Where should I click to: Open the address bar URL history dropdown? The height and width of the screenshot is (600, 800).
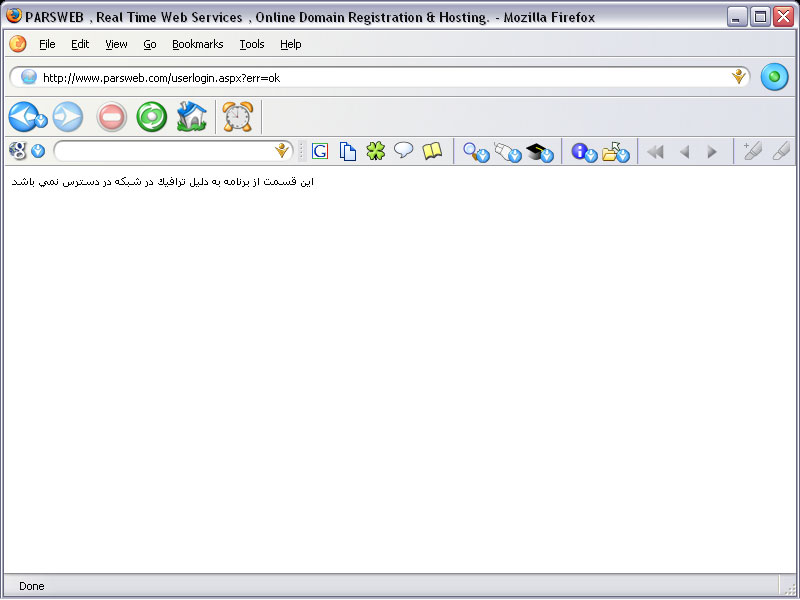[x=739, y=77]
